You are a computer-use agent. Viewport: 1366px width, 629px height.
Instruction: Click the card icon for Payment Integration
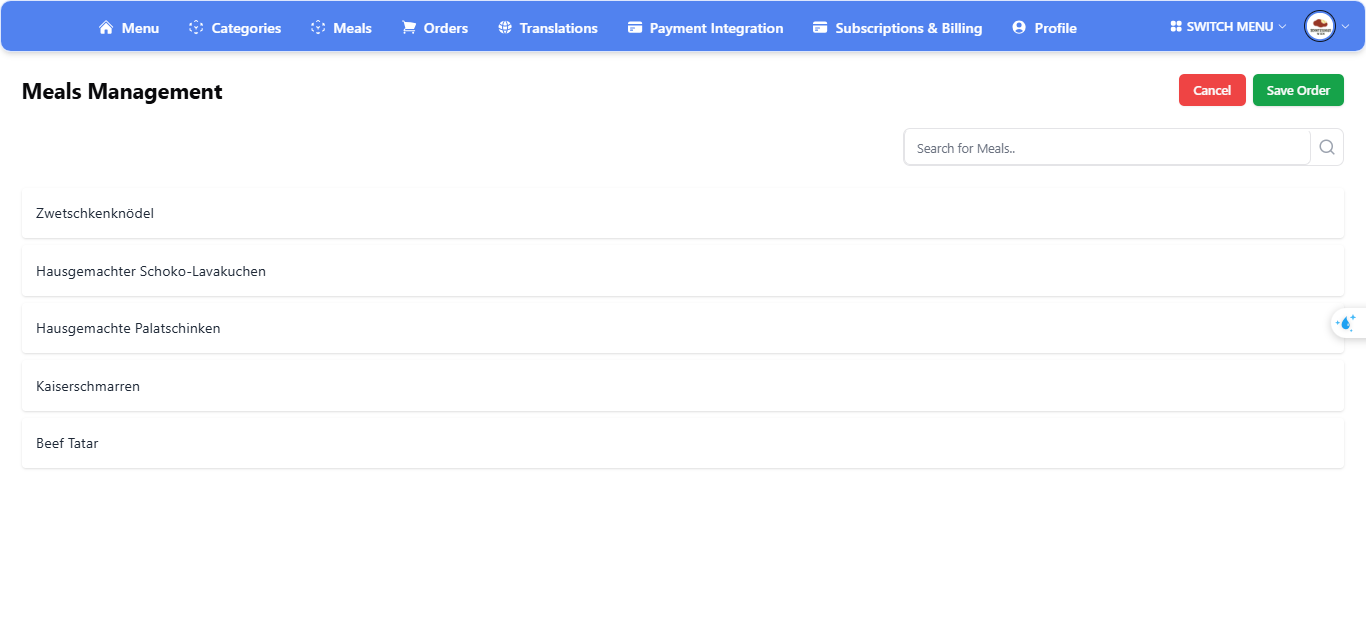[x=635, y=28]
